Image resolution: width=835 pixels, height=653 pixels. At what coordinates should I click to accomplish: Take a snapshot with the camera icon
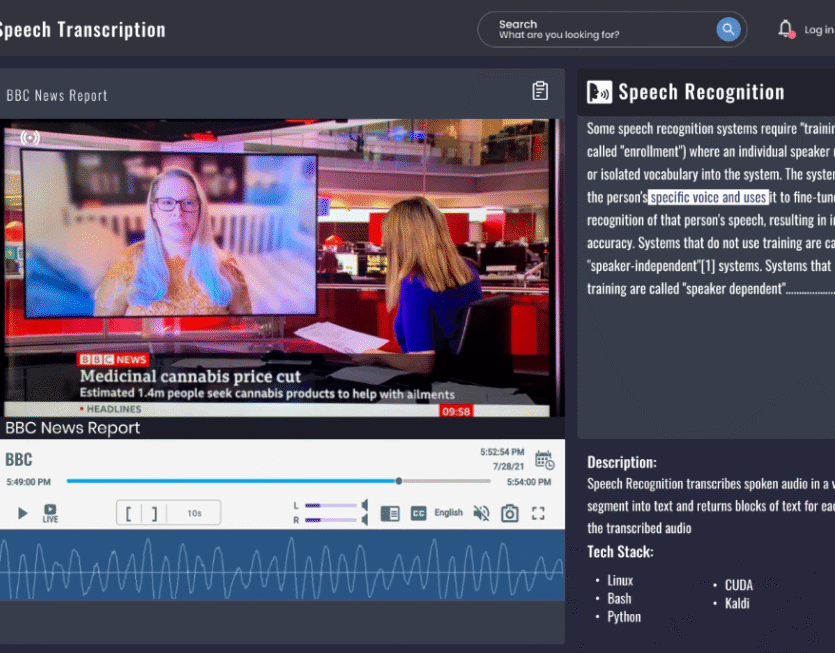[510, 513]
